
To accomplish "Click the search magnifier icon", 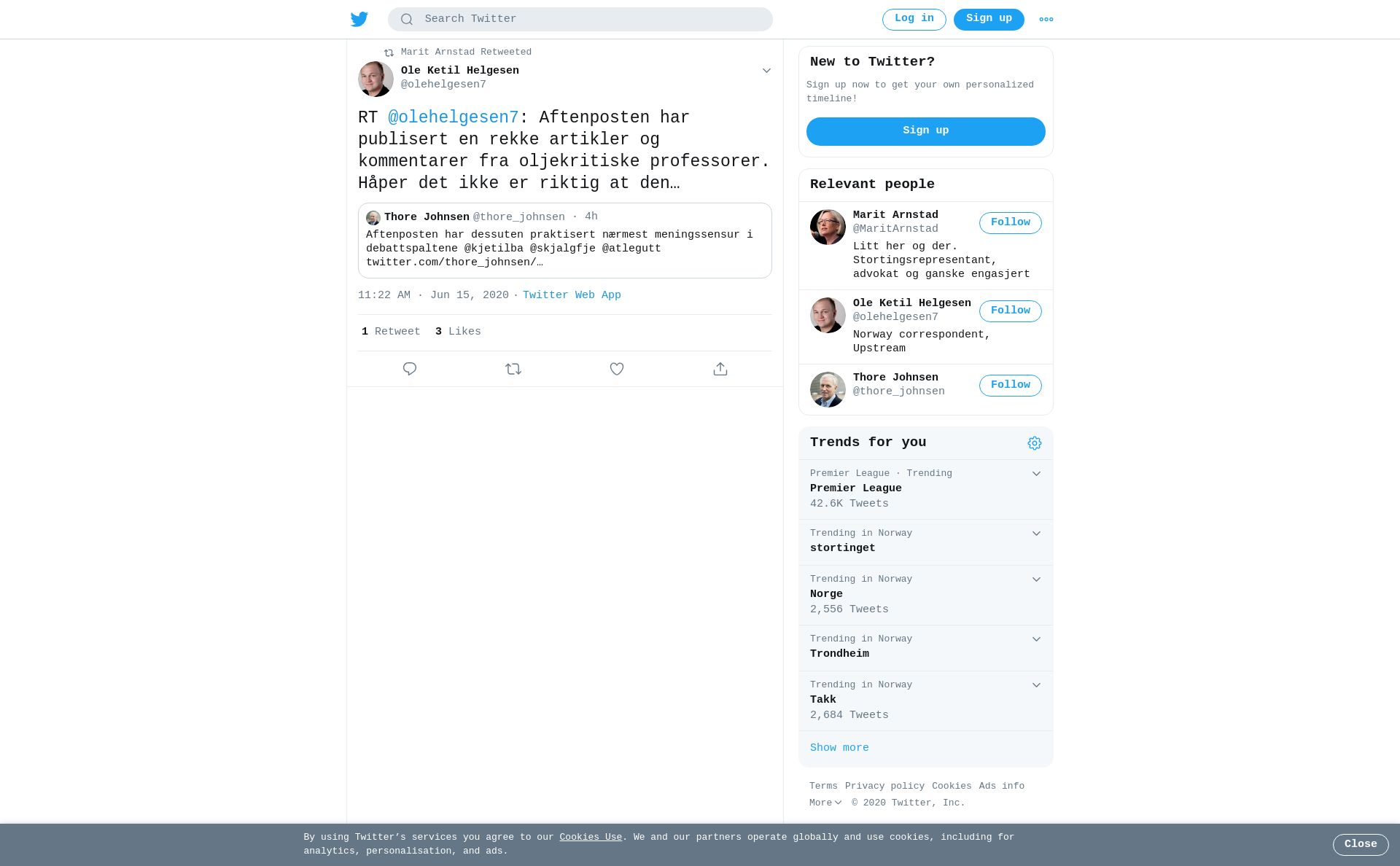I will pos(407,20).
